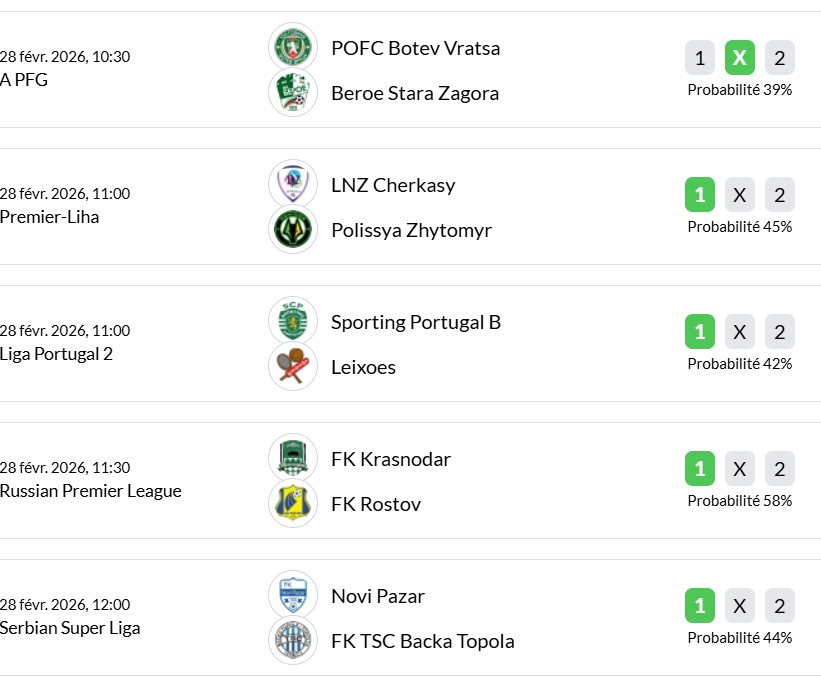The image size is (821, 677).
Task: Pick outcome 2 for Novi Pazar match
Action: point(780,606)
